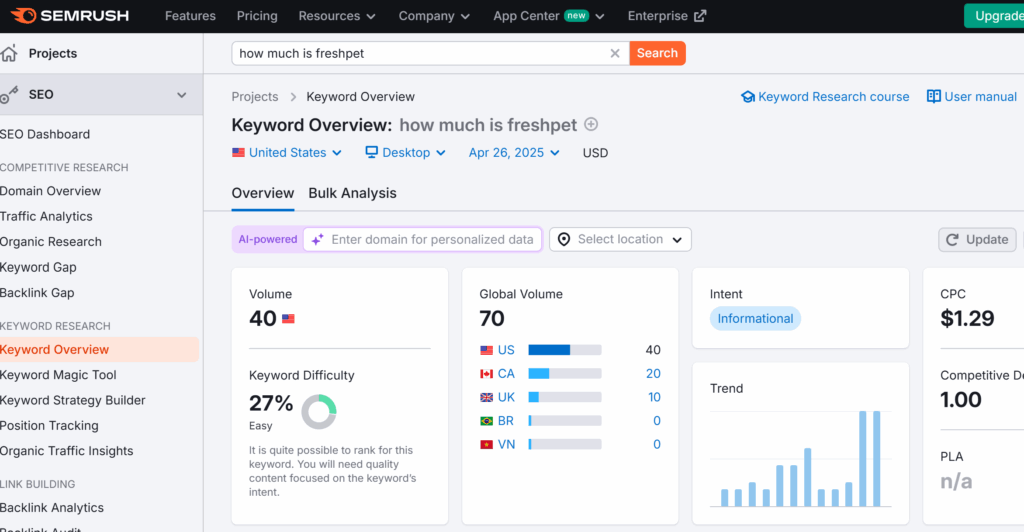Click the User manual book icon
Viewport: 1024px width, 532px height.
(934, 97)
